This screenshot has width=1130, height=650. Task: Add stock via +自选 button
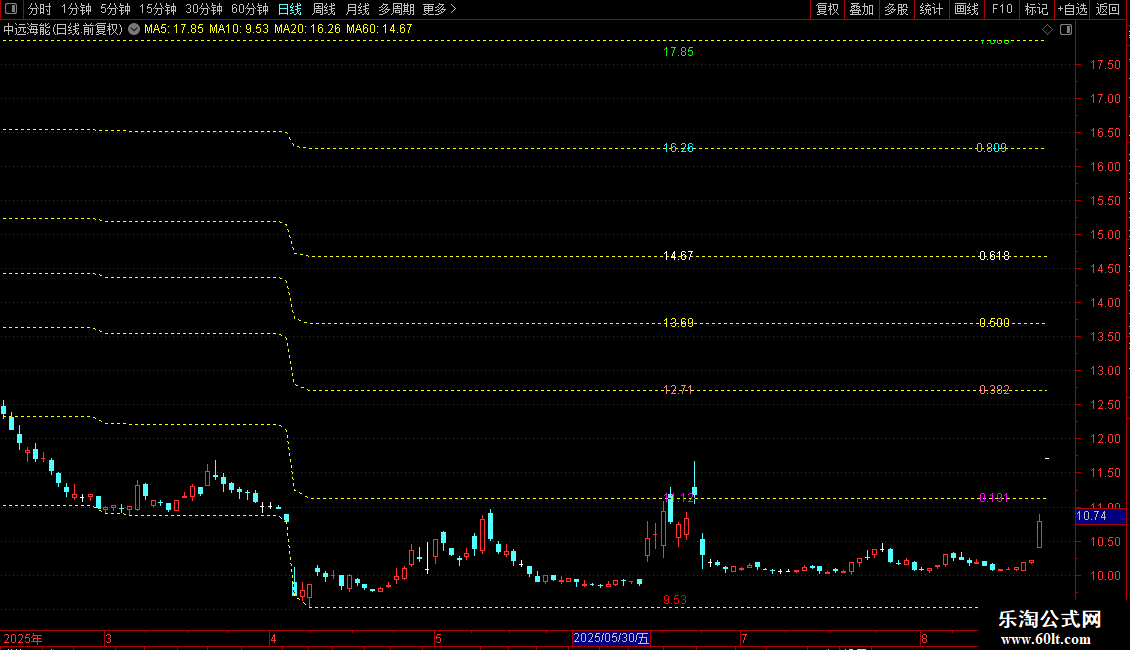coord(1072,9)
